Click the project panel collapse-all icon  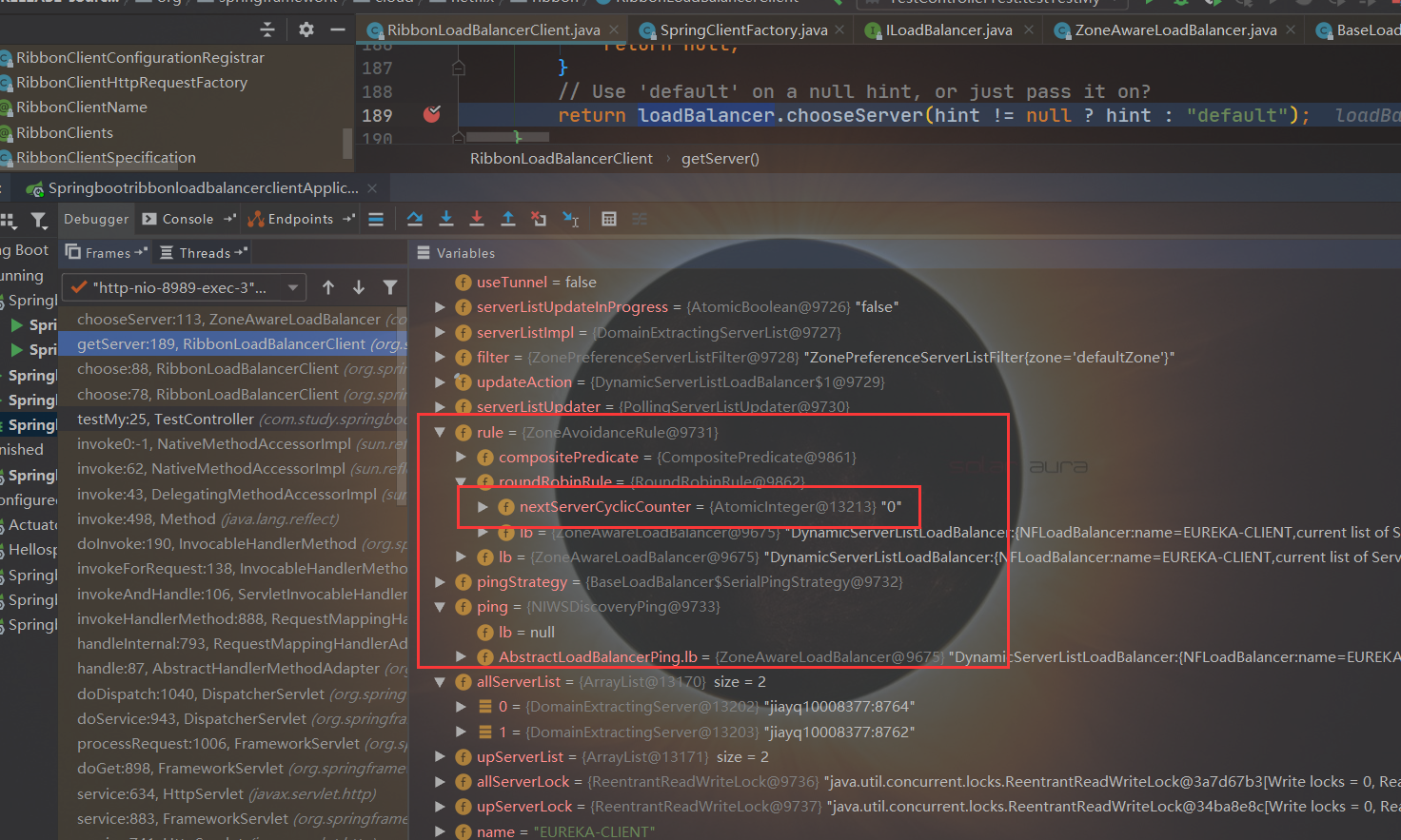(267, 29)
